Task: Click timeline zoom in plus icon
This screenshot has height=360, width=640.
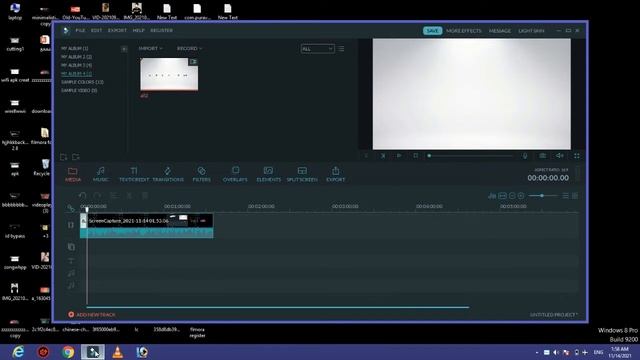Action: click(521, 196)
